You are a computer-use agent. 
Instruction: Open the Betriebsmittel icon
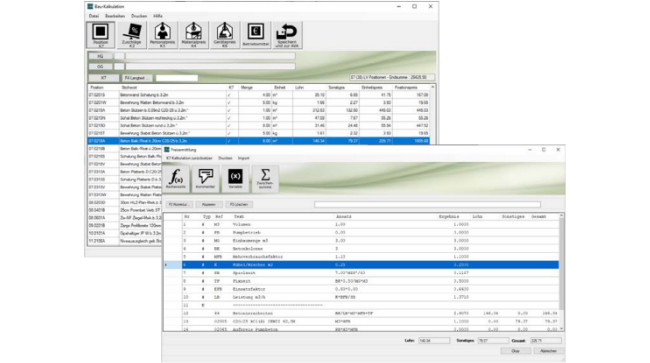click(256, 35)
